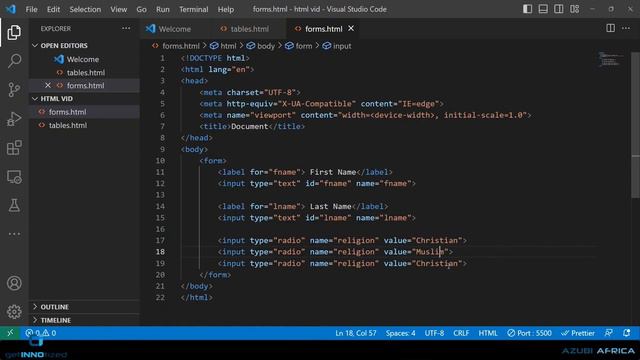Toggle the primary side bar layout
Image resolution: width=640 pixels, height=360 pixels.
tap(527, 9)
